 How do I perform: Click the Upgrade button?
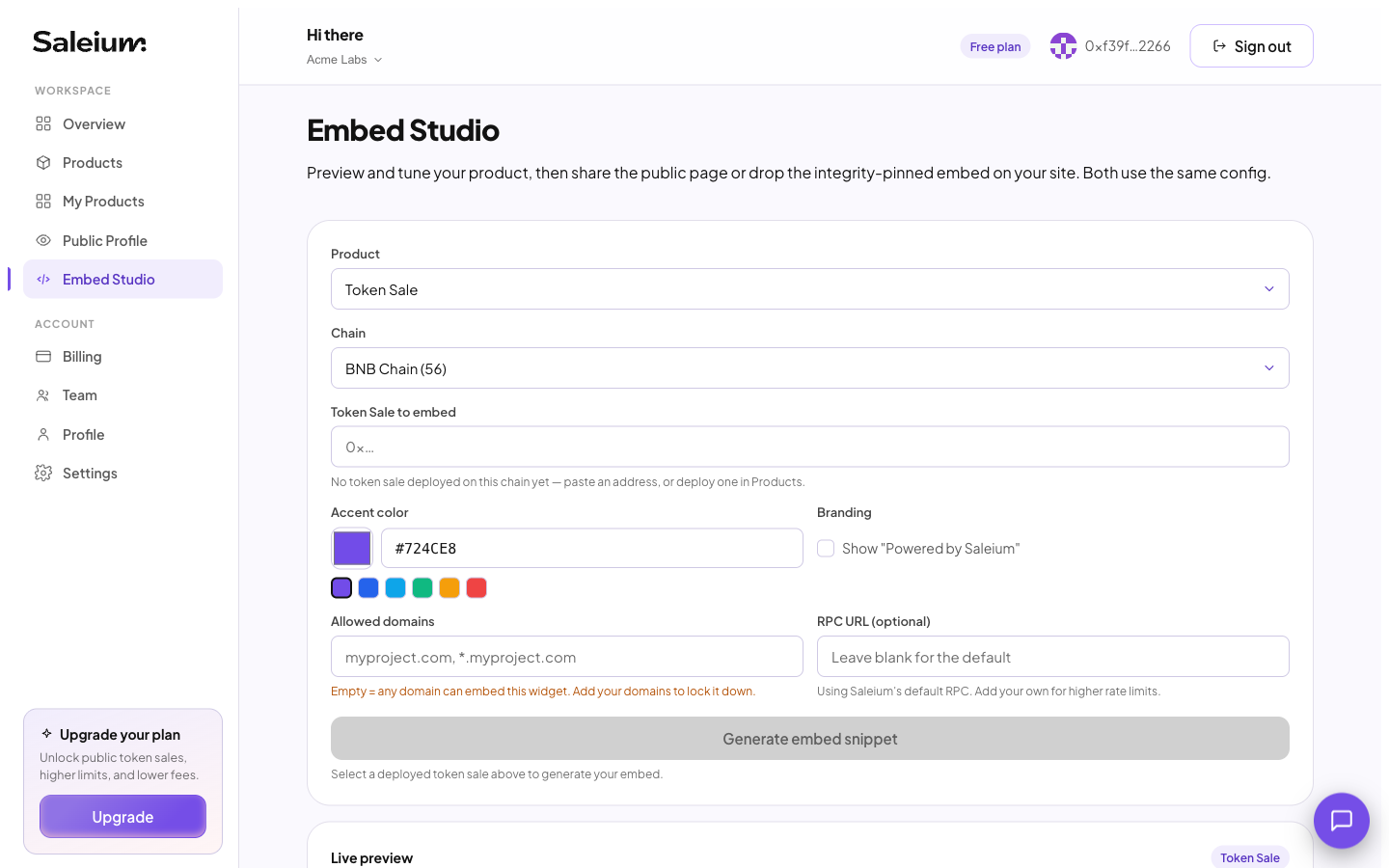point(123,817)
